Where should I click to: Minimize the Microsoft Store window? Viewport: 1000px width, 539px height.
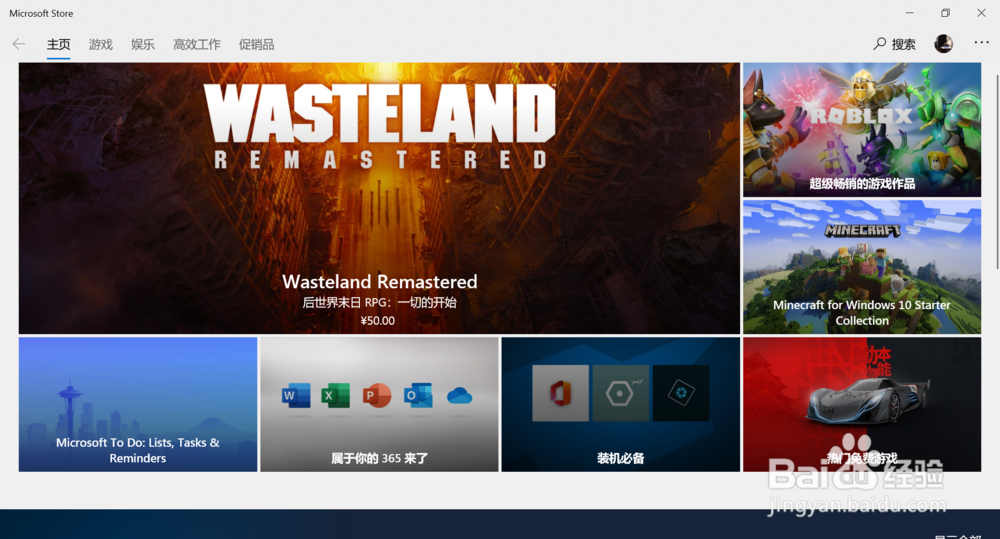[909, 13]
